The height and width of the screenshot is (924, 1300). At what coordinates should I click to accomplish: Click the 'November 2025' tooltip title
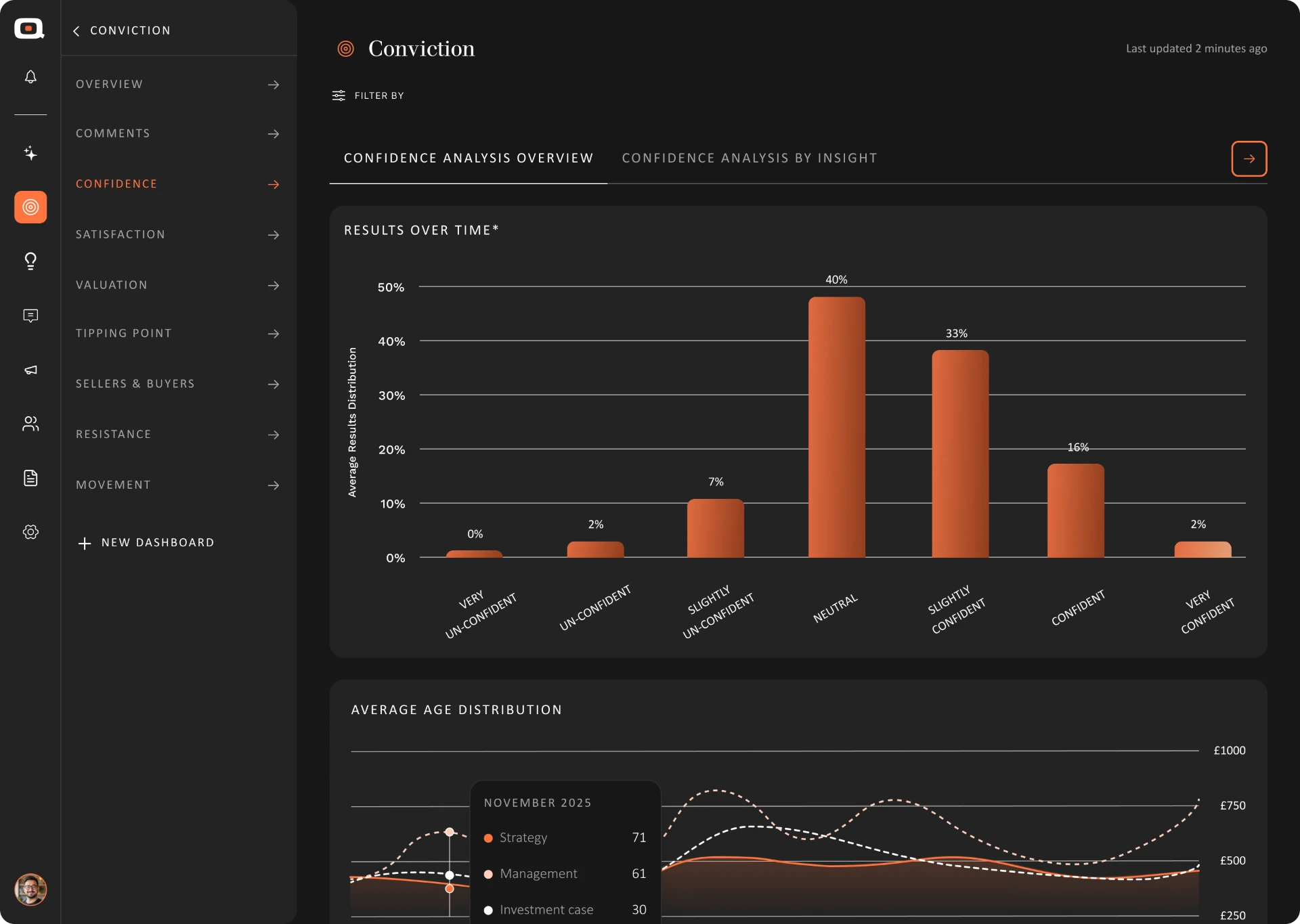click(538, 803)
